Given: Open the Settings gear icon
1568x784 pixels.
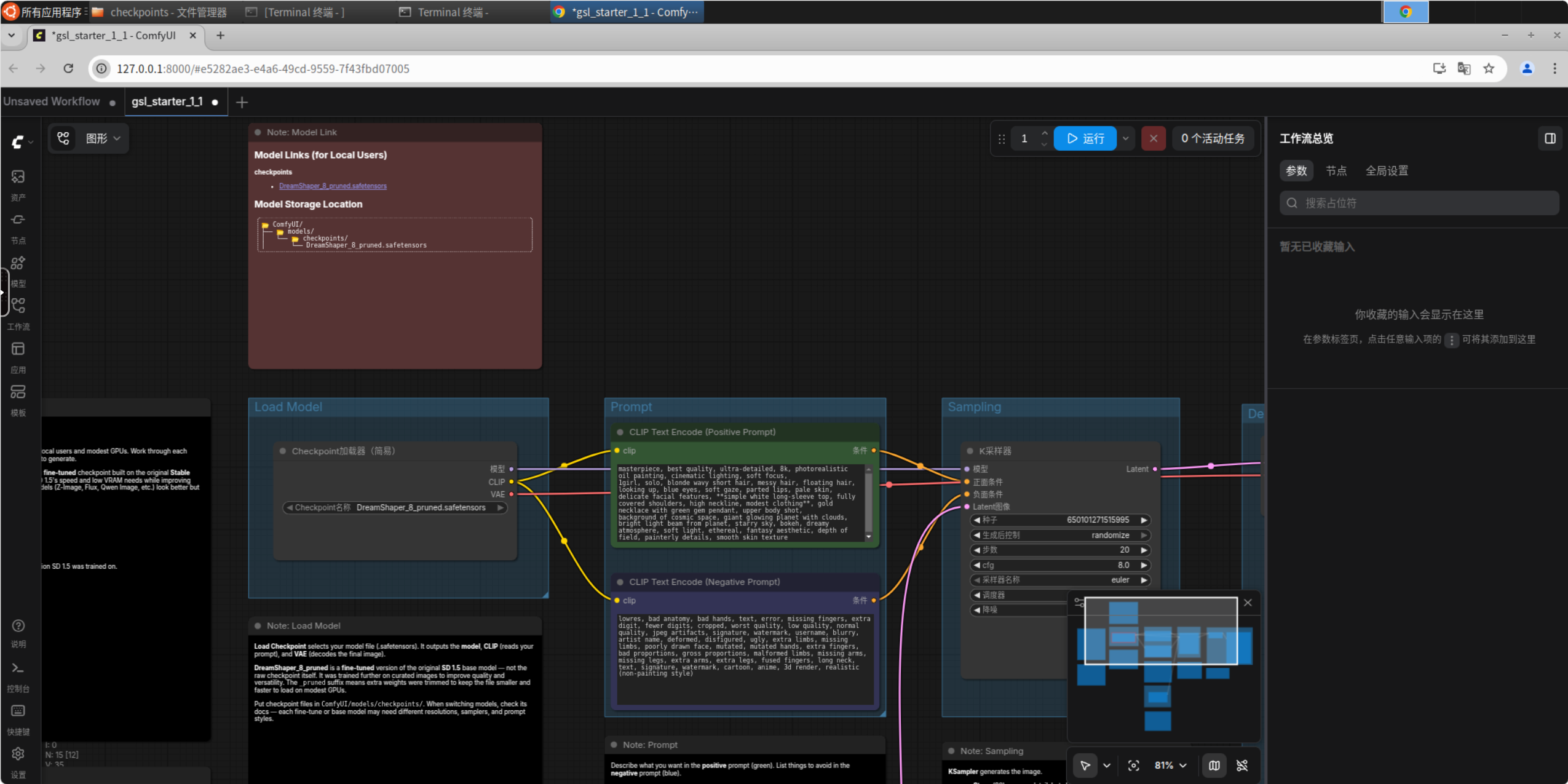Looking at the screenshot, I should tap(18, 754).
